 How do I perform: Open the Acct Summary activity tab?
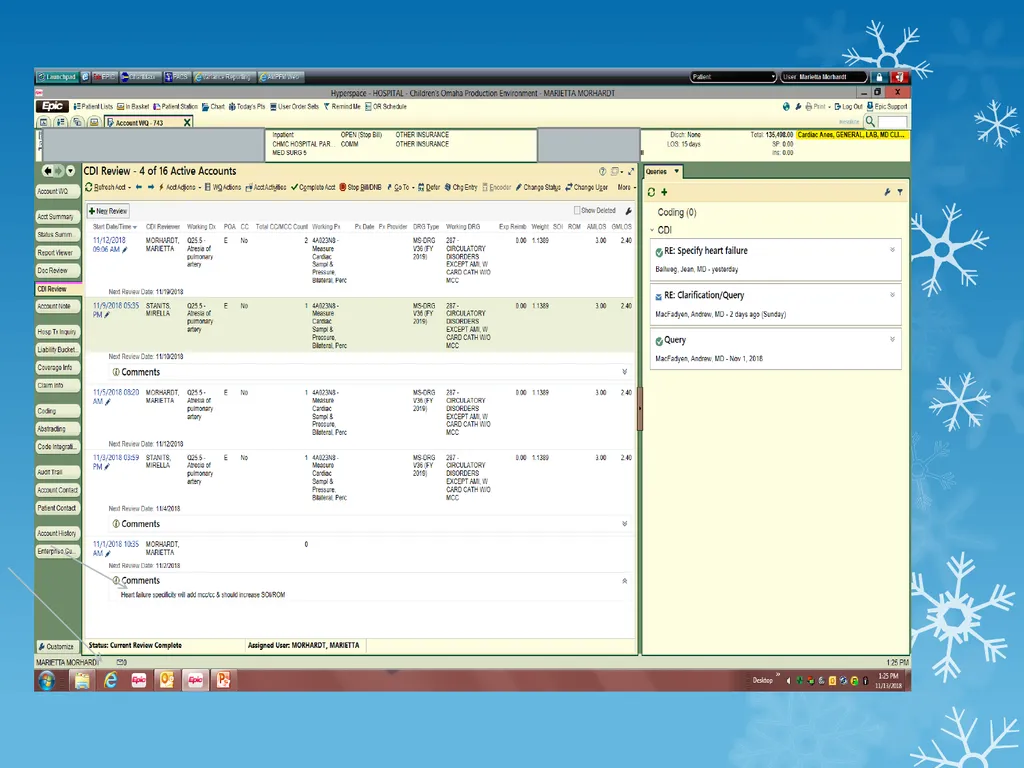[x=58, y=217]
